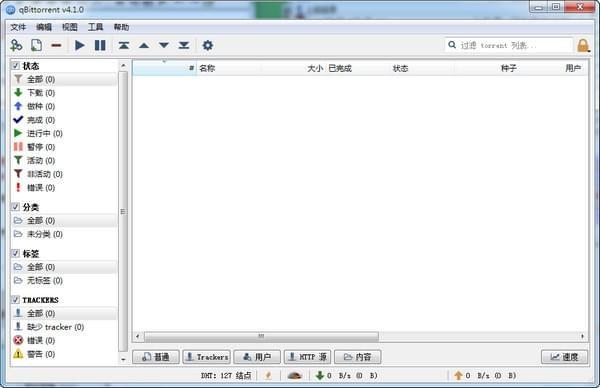This screenshot has width=600, height=388.
Task: Click the horizontal scrollbar right arrow
Action: [x=582, y=336]
